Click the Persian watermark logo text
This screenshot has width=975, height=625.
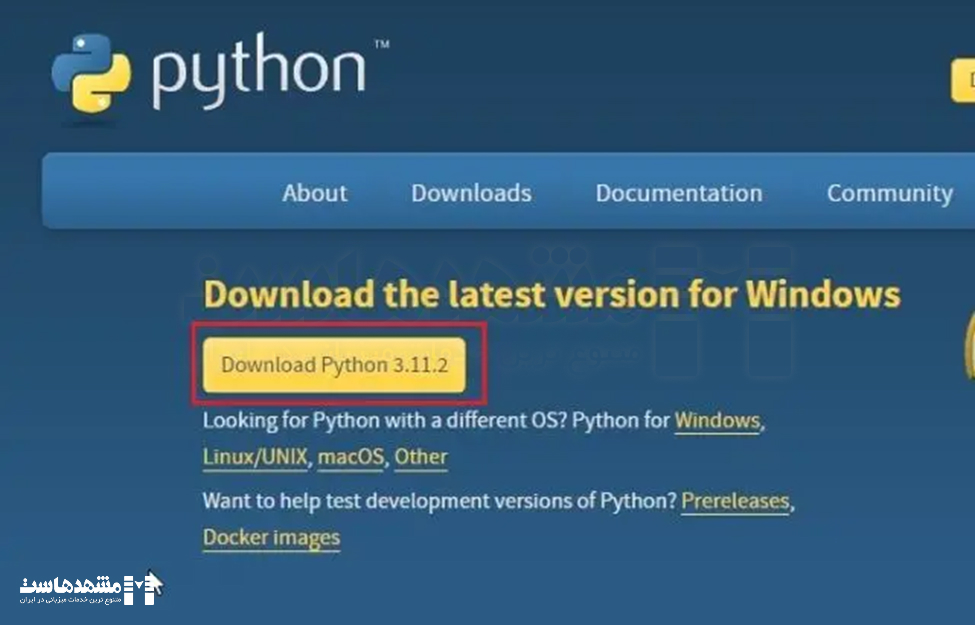[x=70, y=585]
